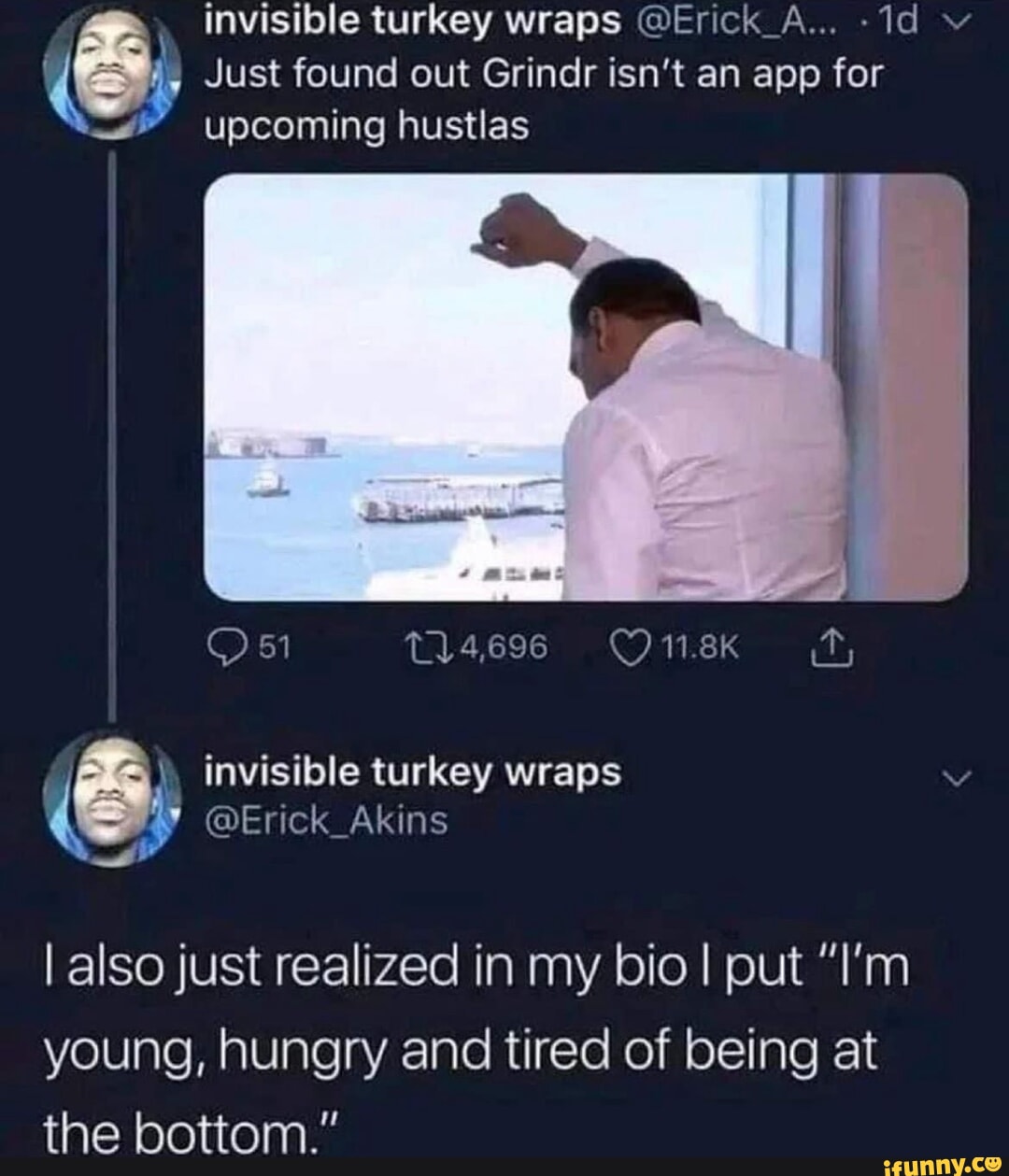Open the @Erick_Akins handle link
Viewport: 1009px width, 1176px height.
[323, 819]
